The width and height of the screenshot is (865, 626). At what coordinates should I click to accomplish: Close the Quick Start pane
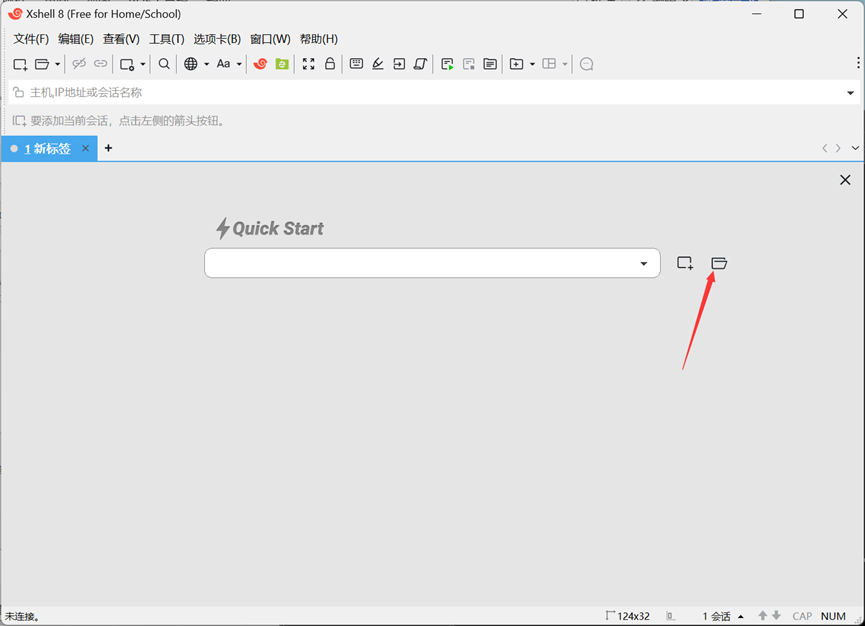(845, 180)
